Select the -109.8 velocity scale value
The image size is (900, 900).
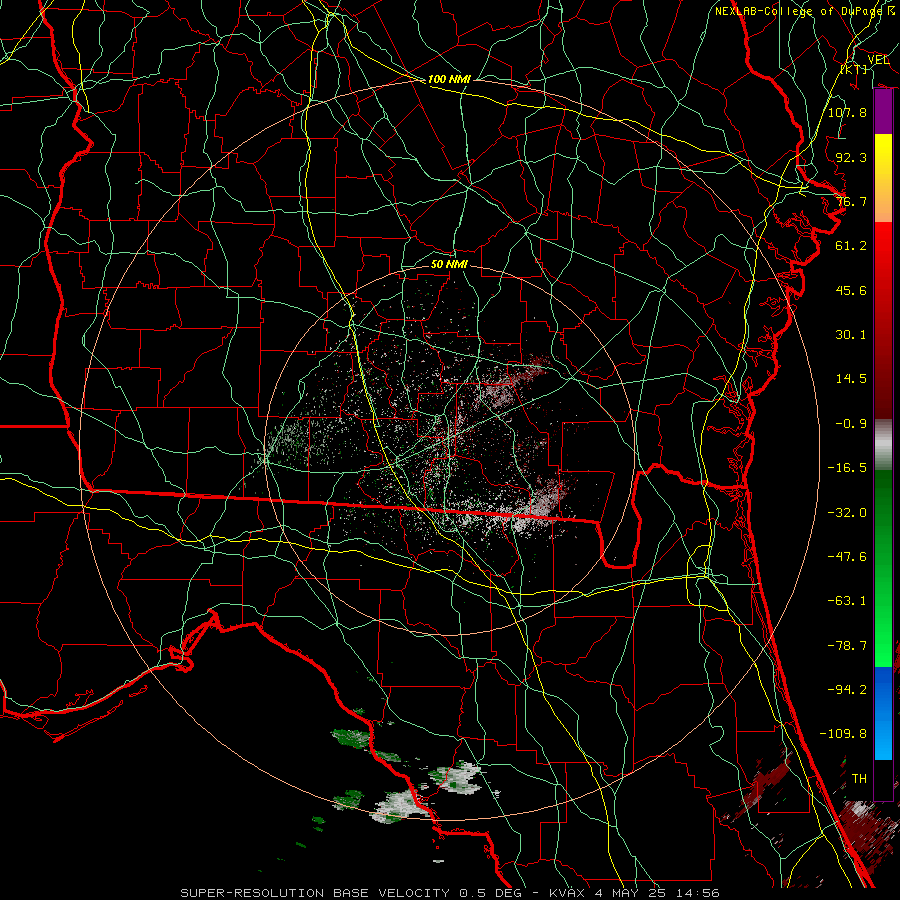[x=843, y=734]
